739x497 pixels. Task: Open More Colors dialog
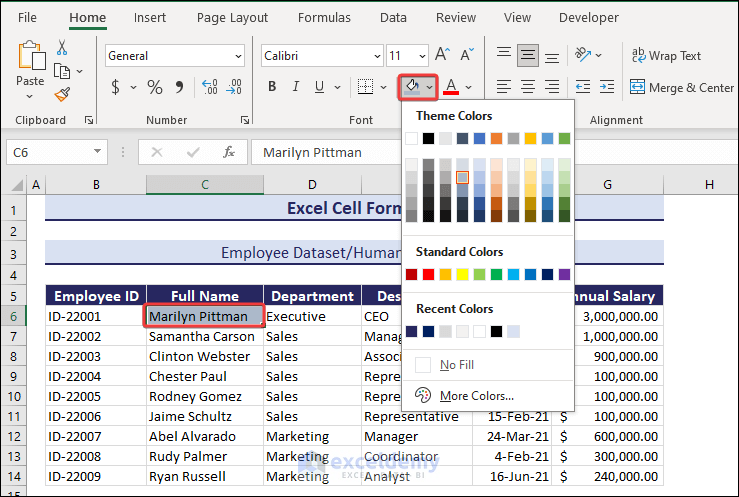point(476,395)
